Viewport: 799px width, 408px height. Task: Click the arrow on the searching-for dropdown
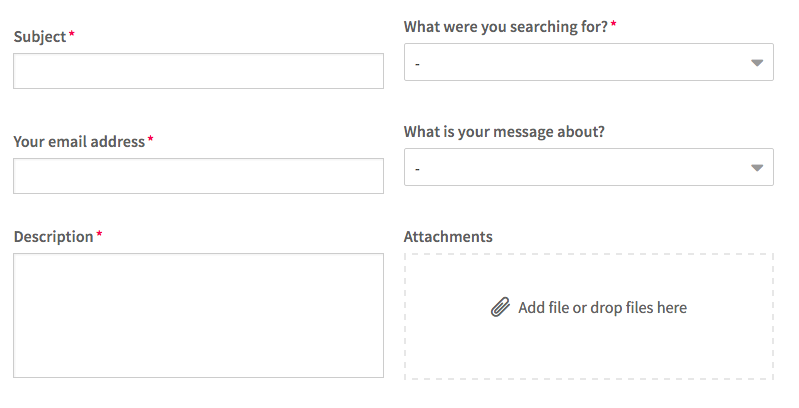pyautogui.click(x=757, y=63)
